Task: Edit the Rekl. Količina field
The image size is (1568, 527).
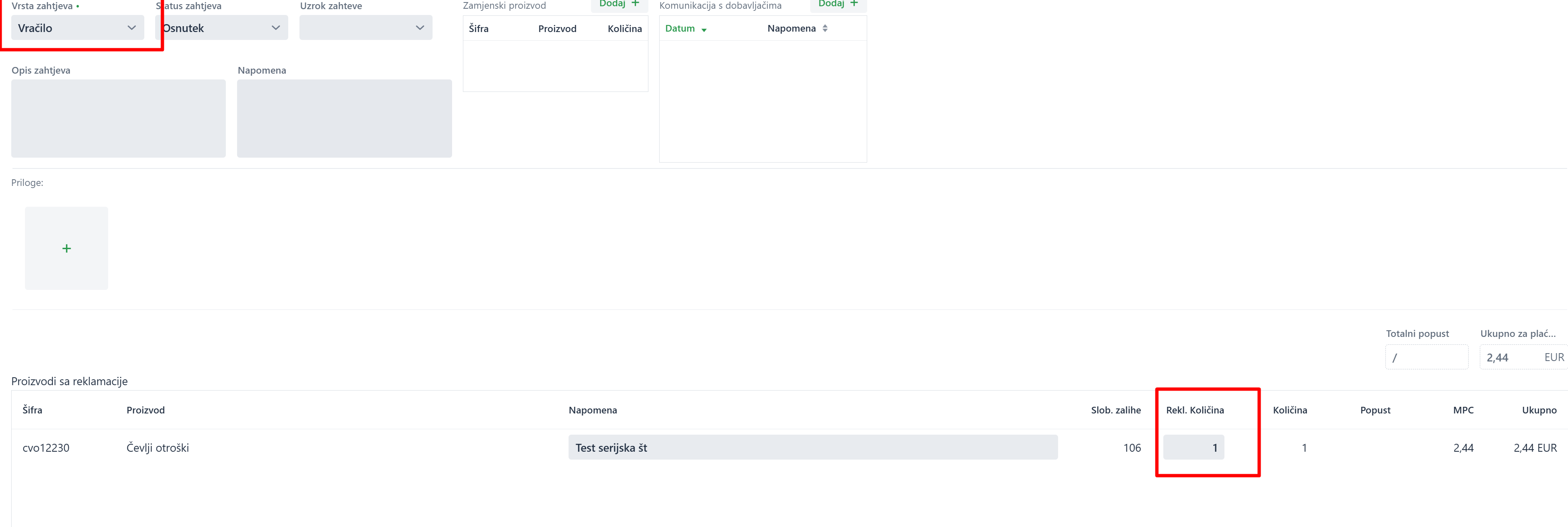Action: (1193, 447)
